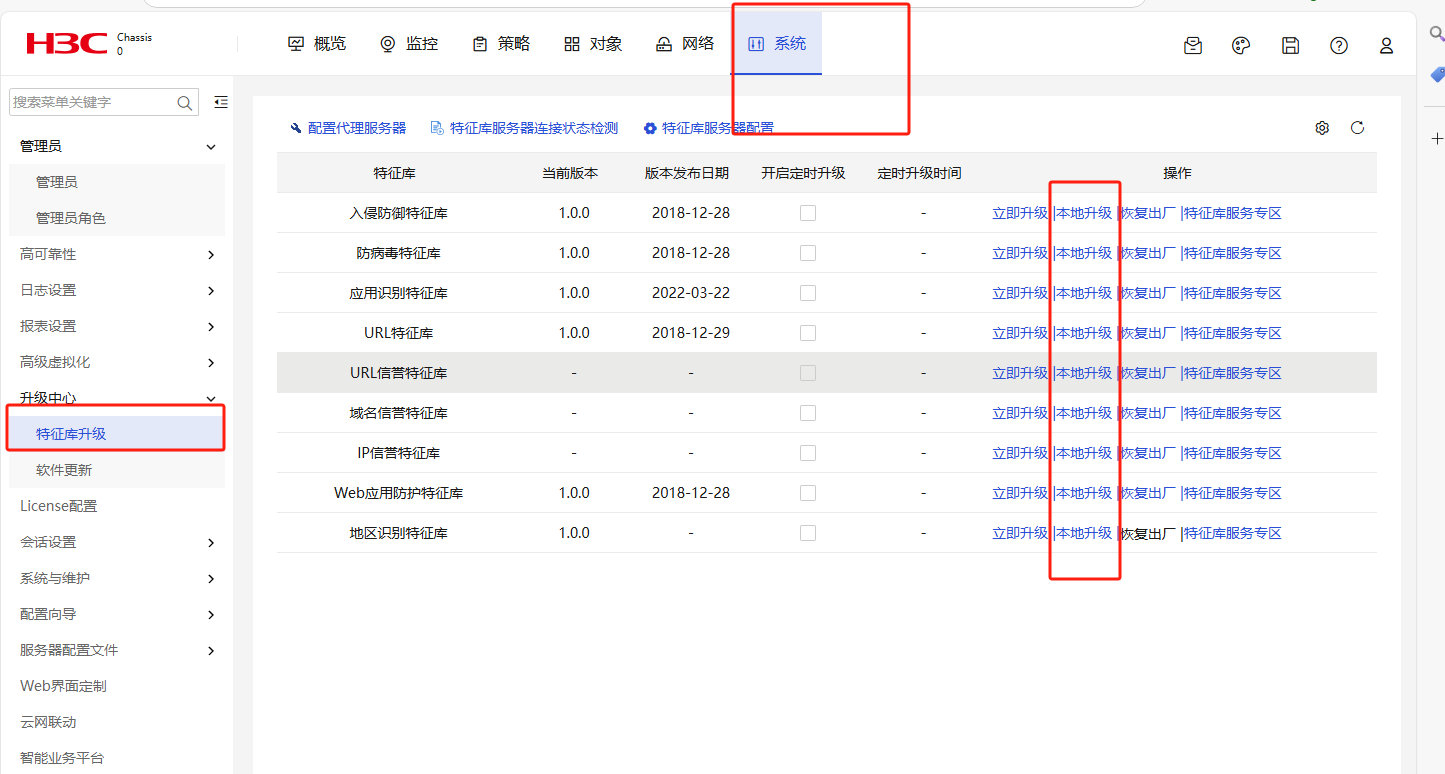The height and width of the screenshot is (774, 1445).
Task: Switch to the 概览 top tab
Action: (x=316, y=44)
